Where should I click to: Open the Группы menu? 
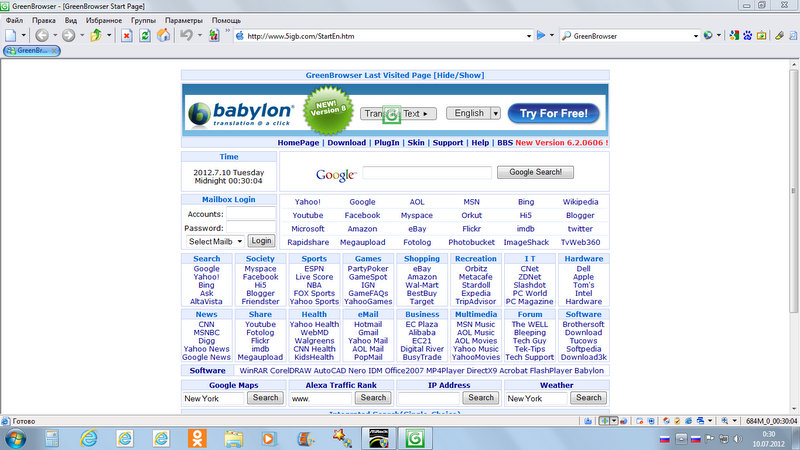[x=143, y=20]
